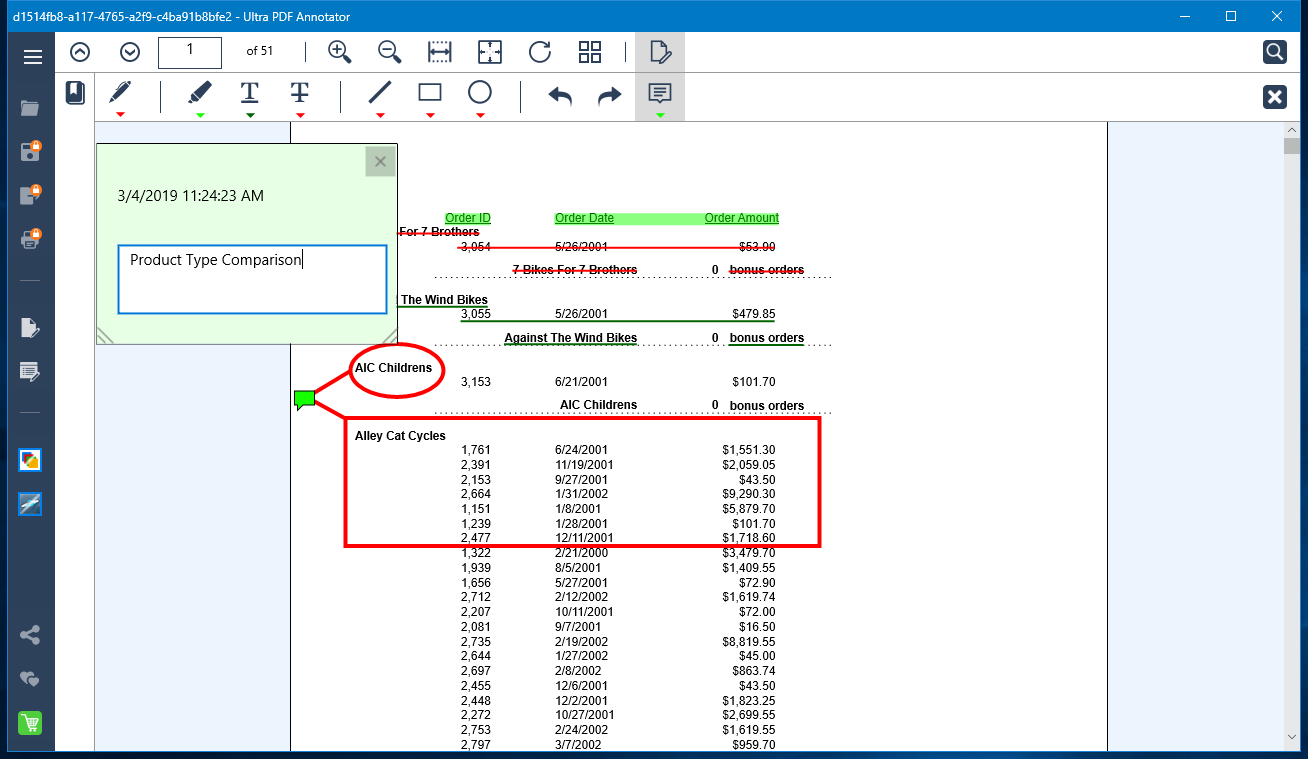Click the vertical scrollbar down arrow
The image size is (1308, 759).
click(1291, 737)
